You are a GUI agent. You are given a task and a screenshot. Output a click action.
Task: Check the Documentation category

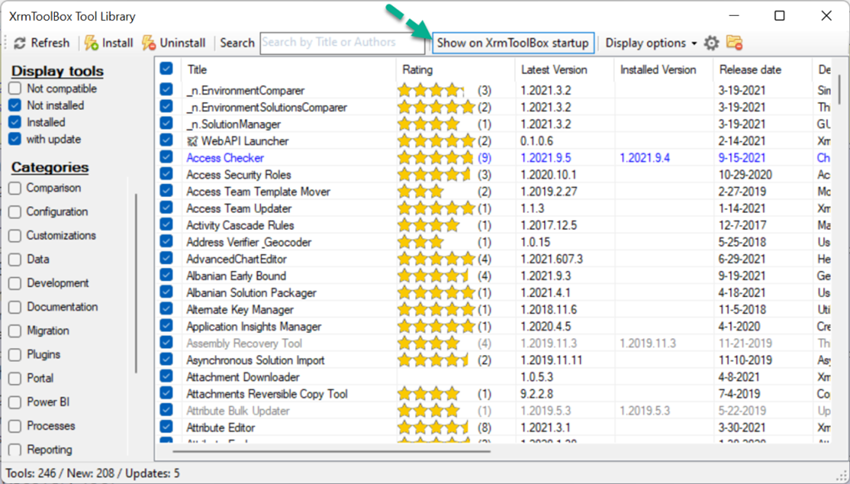(x=15, y=307)
